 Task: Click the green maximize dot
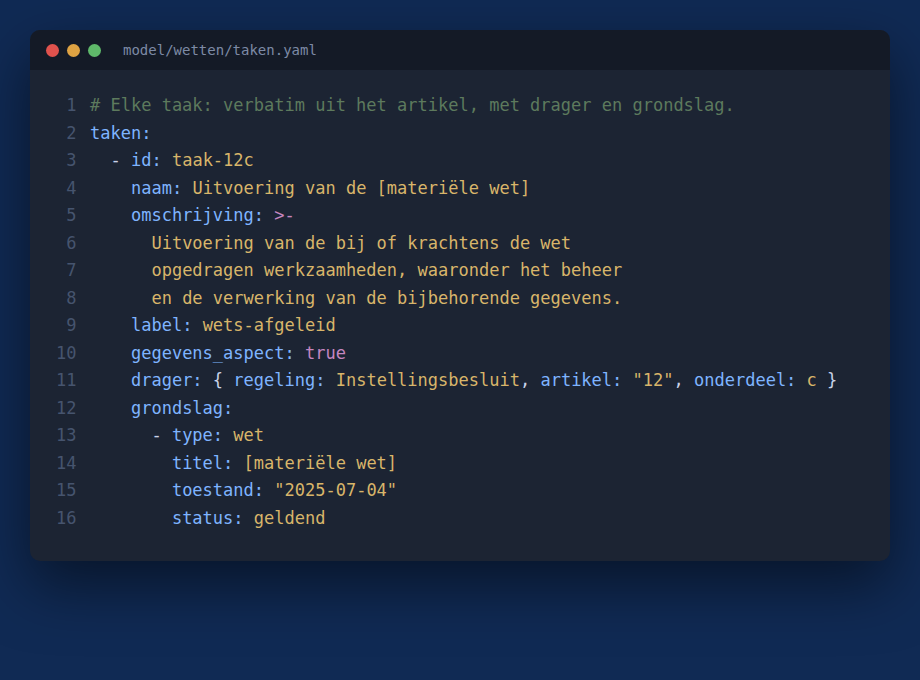(94, 50)
